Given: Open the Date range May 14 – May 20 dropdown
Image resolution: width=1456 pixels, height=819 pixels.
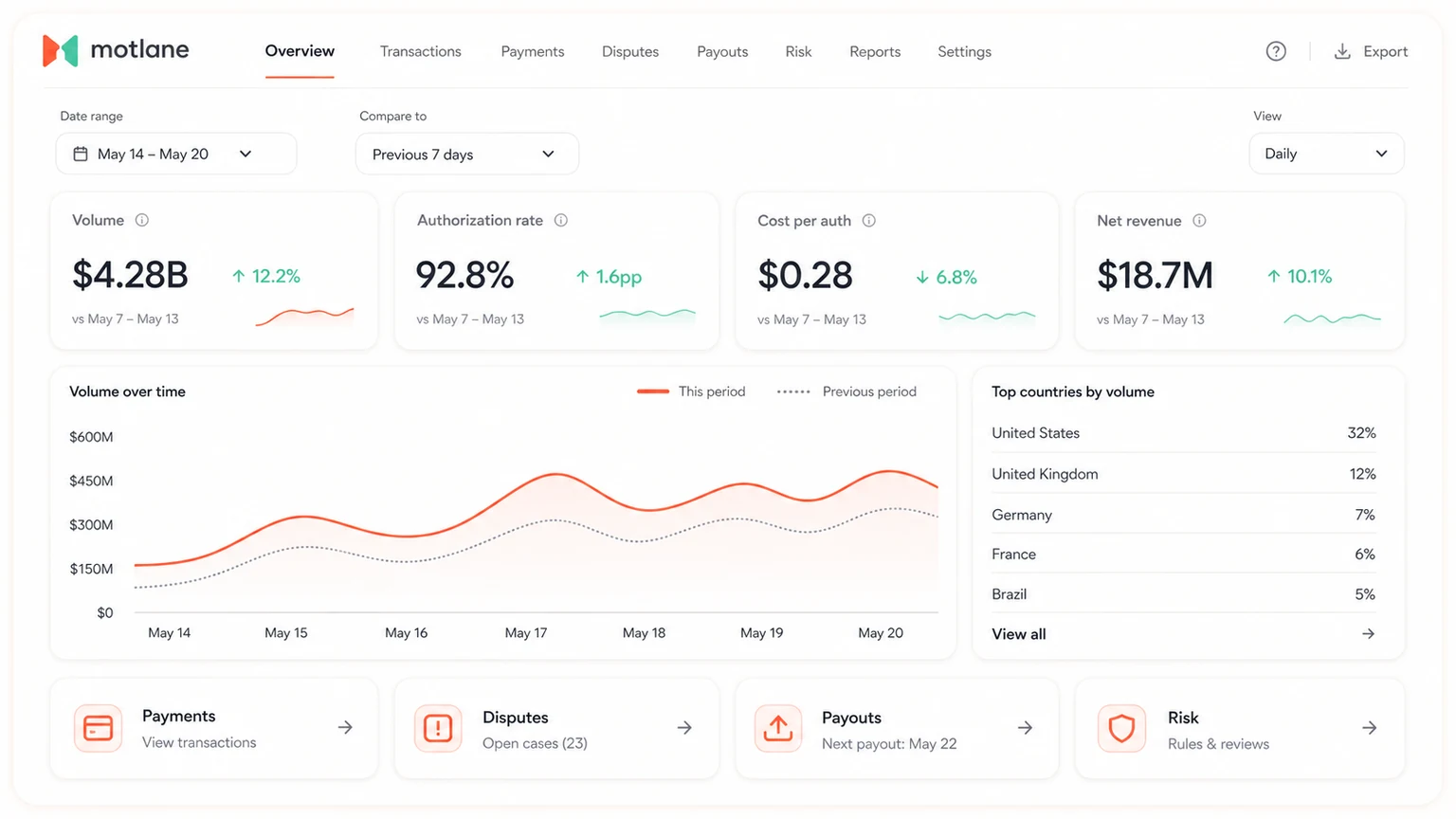Looking at the screenshot, I should [x=176, y=154].
